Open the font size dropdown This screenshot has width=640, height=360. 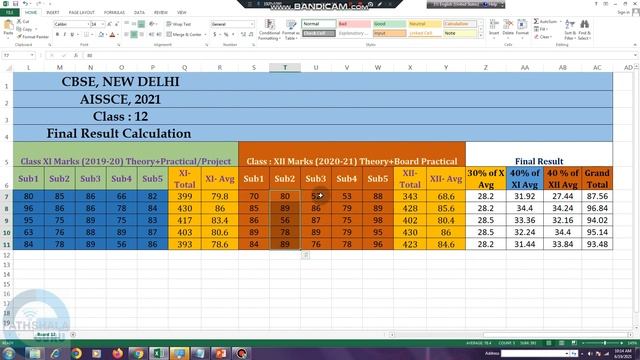(103, 24)
